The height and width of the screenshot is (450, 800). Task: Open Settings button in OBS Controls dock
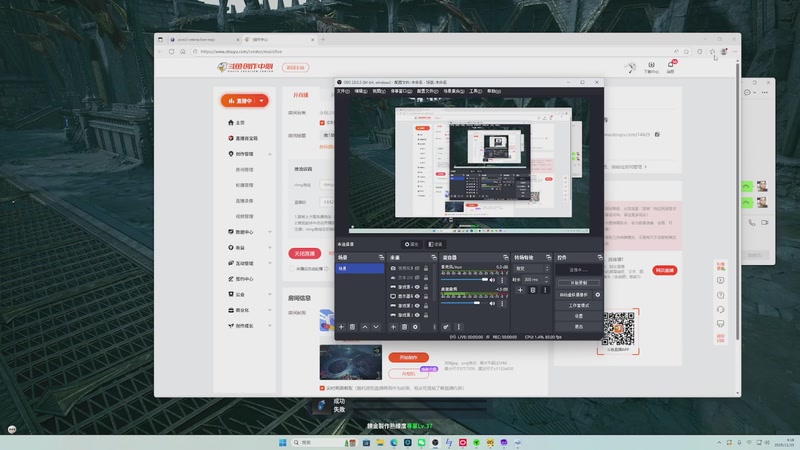click(x=579, y=316)
